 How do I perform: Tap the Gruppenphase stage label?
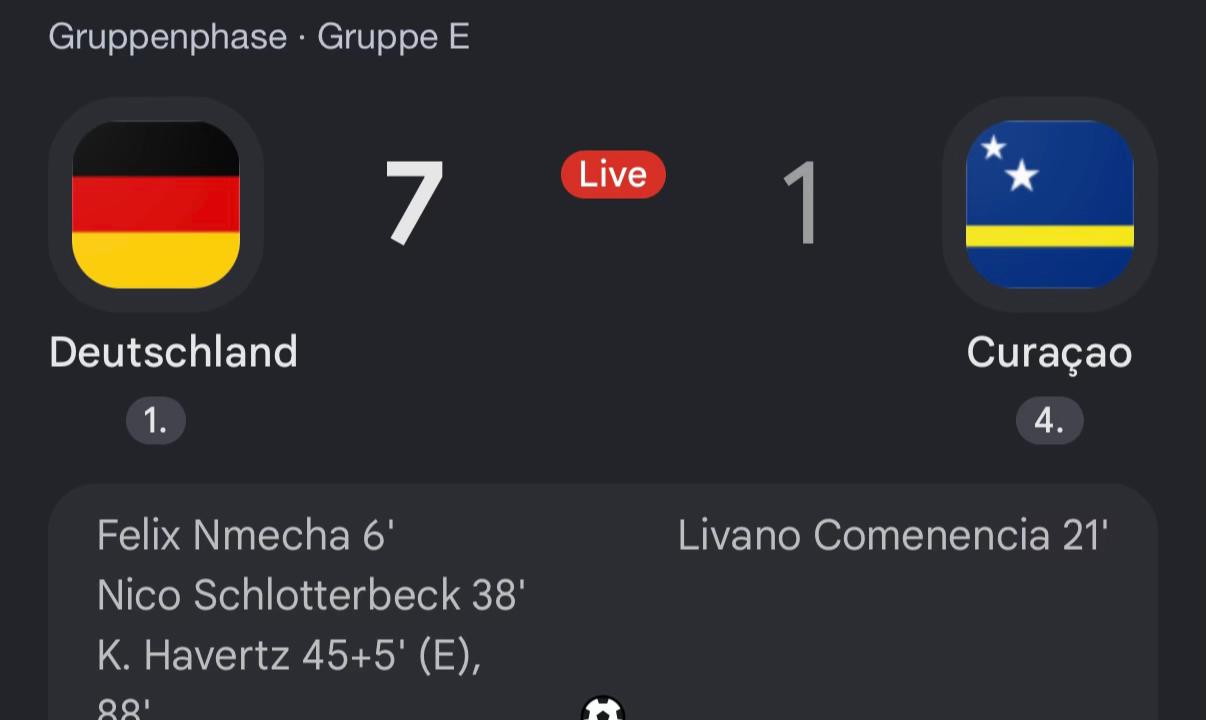click(168, 37)
